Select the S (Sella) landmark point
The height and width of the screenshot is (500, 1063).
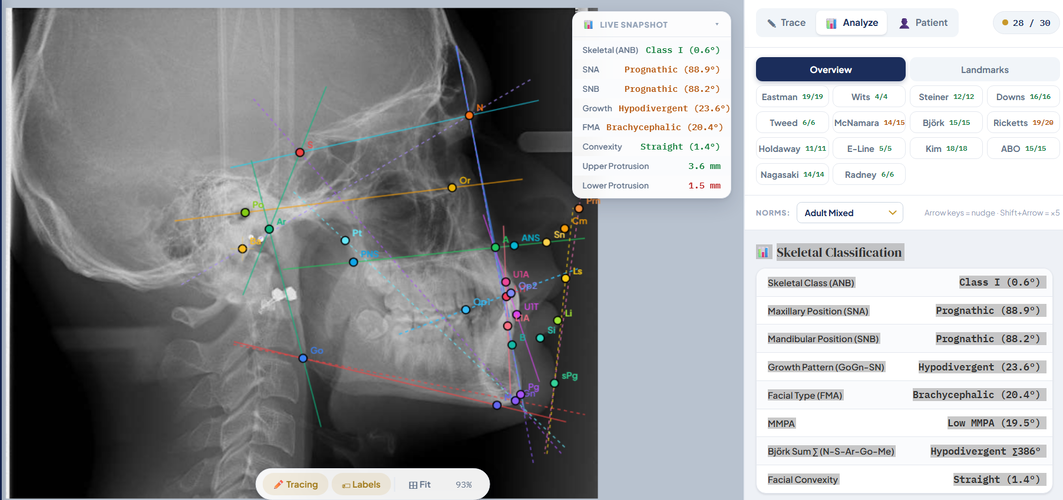[300, 152]
